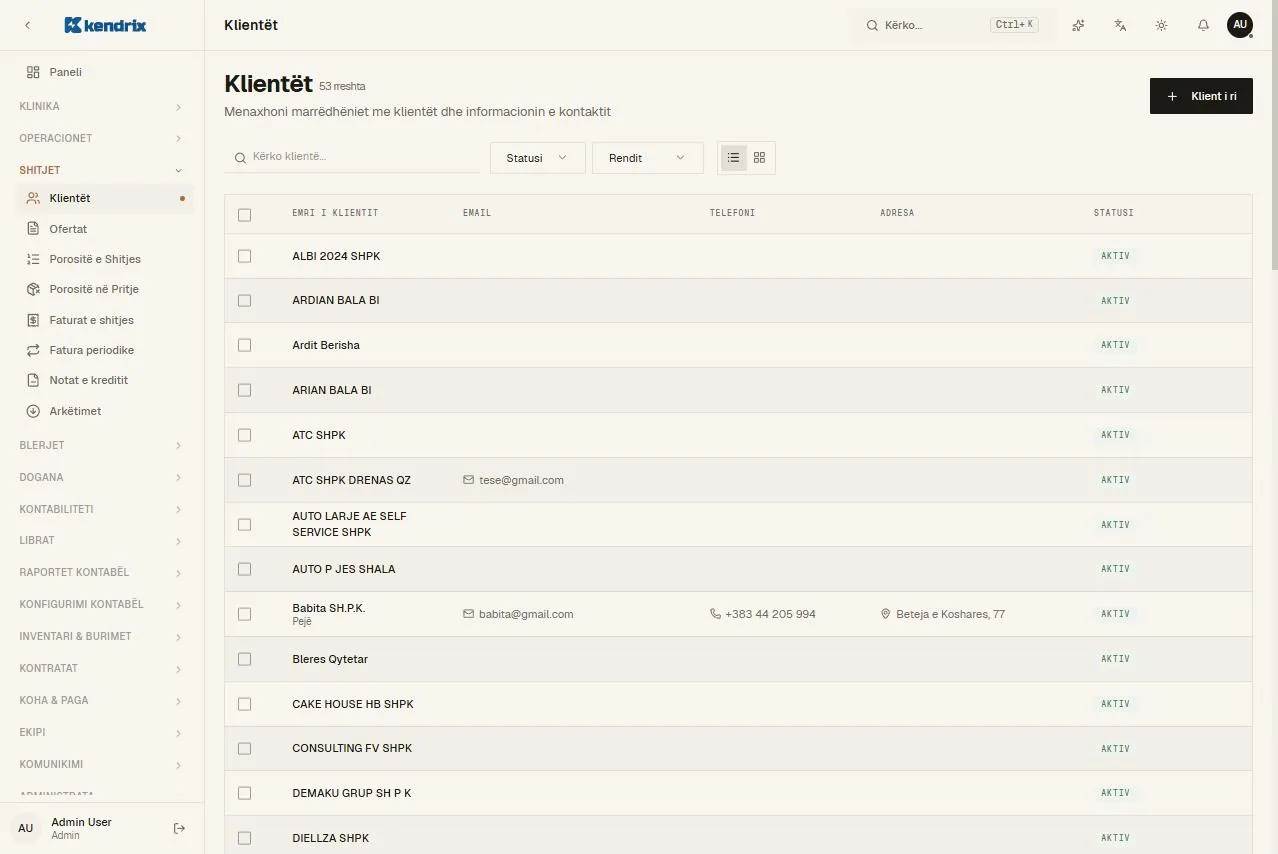Expand the BLERJET sidebar section
This screenshot has width=1278, height=854.
coord(100,445)
